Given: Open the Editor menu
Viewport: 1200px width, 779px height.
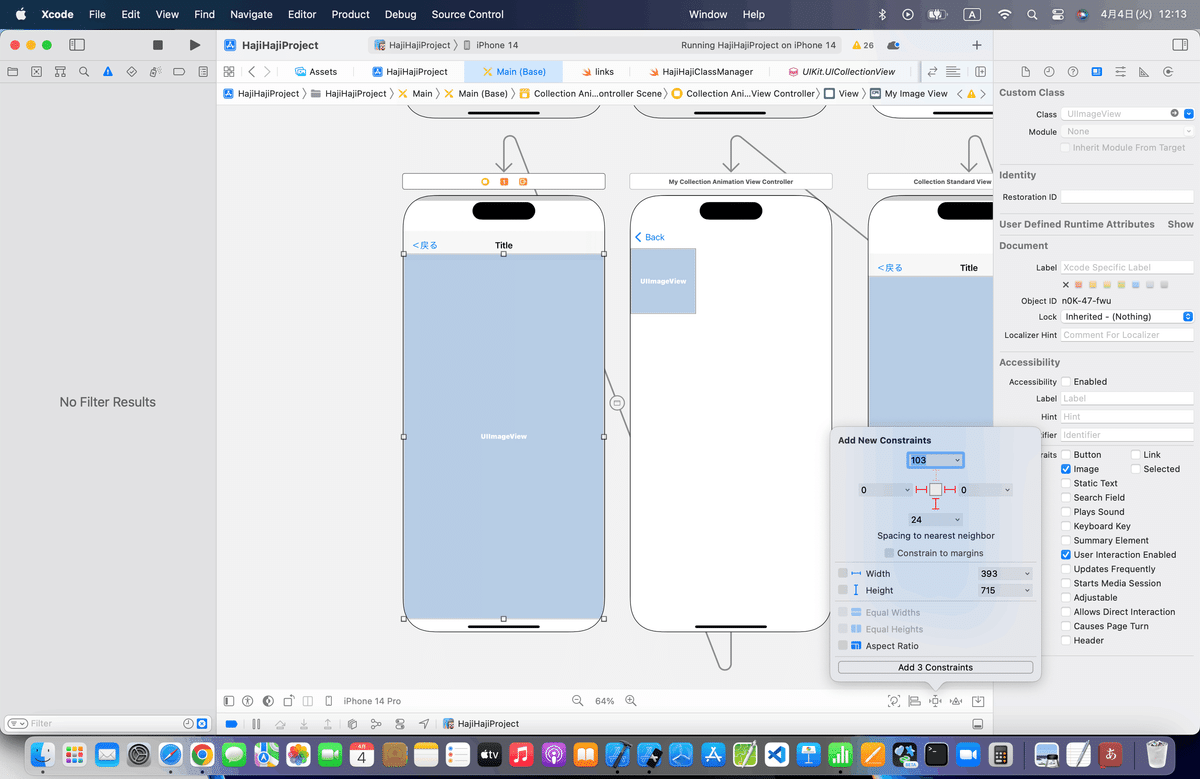Looking at the screenshot, I should (302, 15).
